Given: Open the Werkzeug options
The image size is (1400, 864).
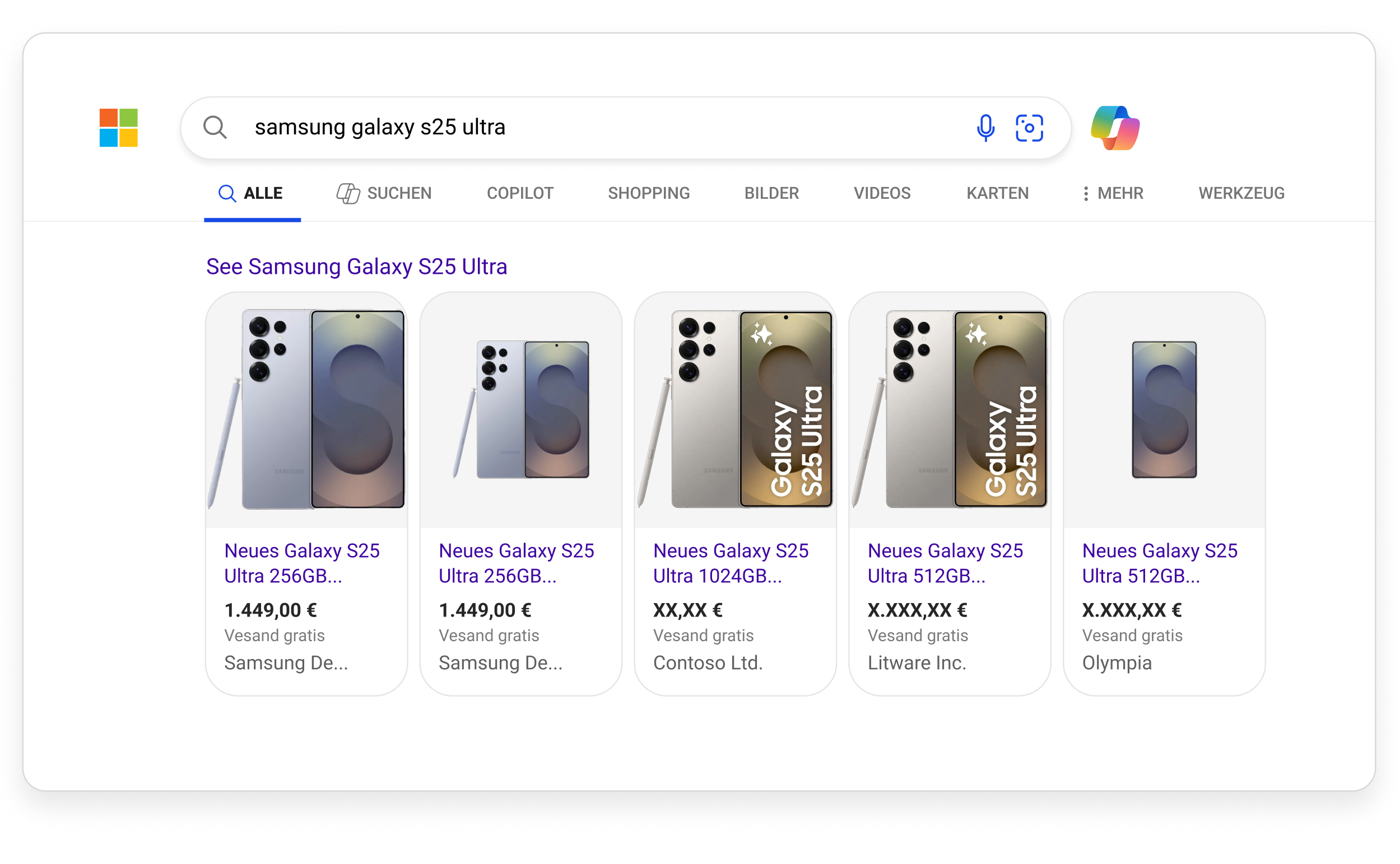Looking at the screenshot, I should point(1241,194).
